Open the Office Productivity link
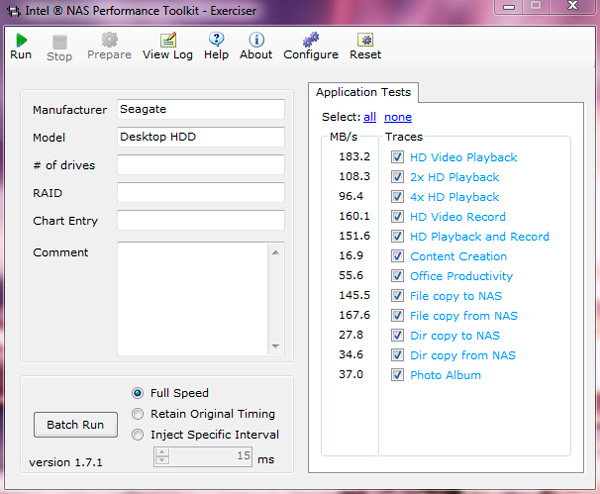 point(461,276)
